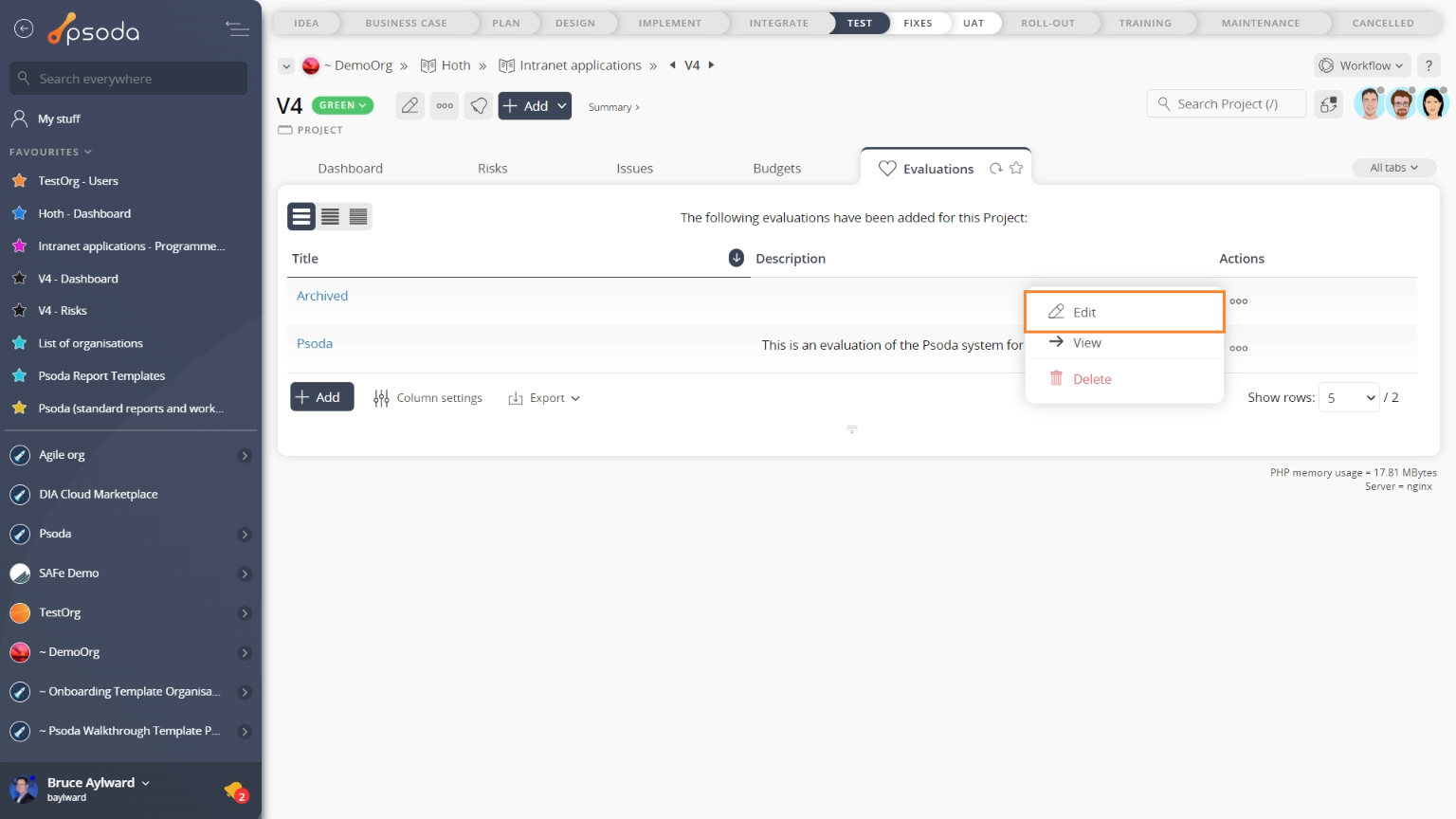Open List of organisations favourite
This screenshot has height=819, width=1456.
(90, 343)
